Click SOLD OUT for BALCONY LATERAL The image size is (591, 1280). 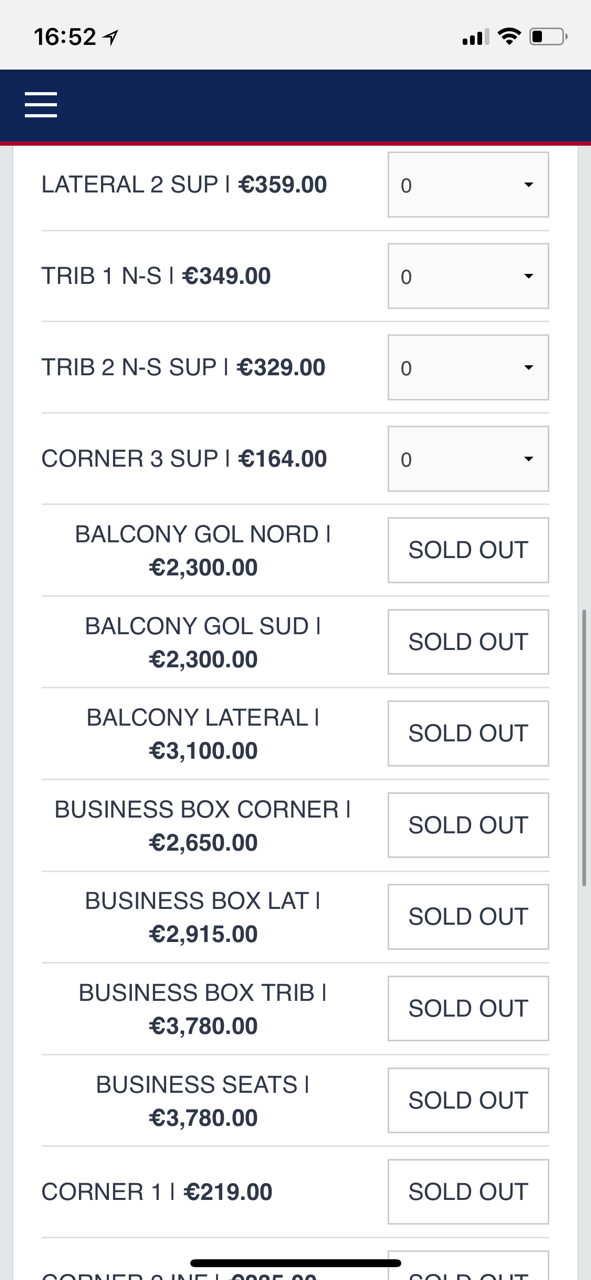pyautogui.click(x=468, y=734)
